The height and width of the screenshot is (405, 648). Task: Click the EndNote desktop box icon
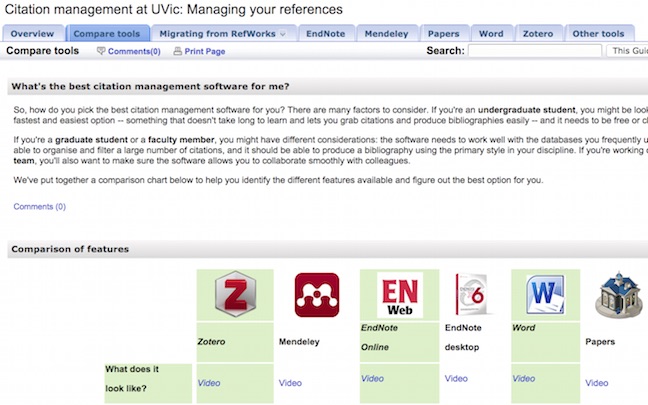[471, 294]
